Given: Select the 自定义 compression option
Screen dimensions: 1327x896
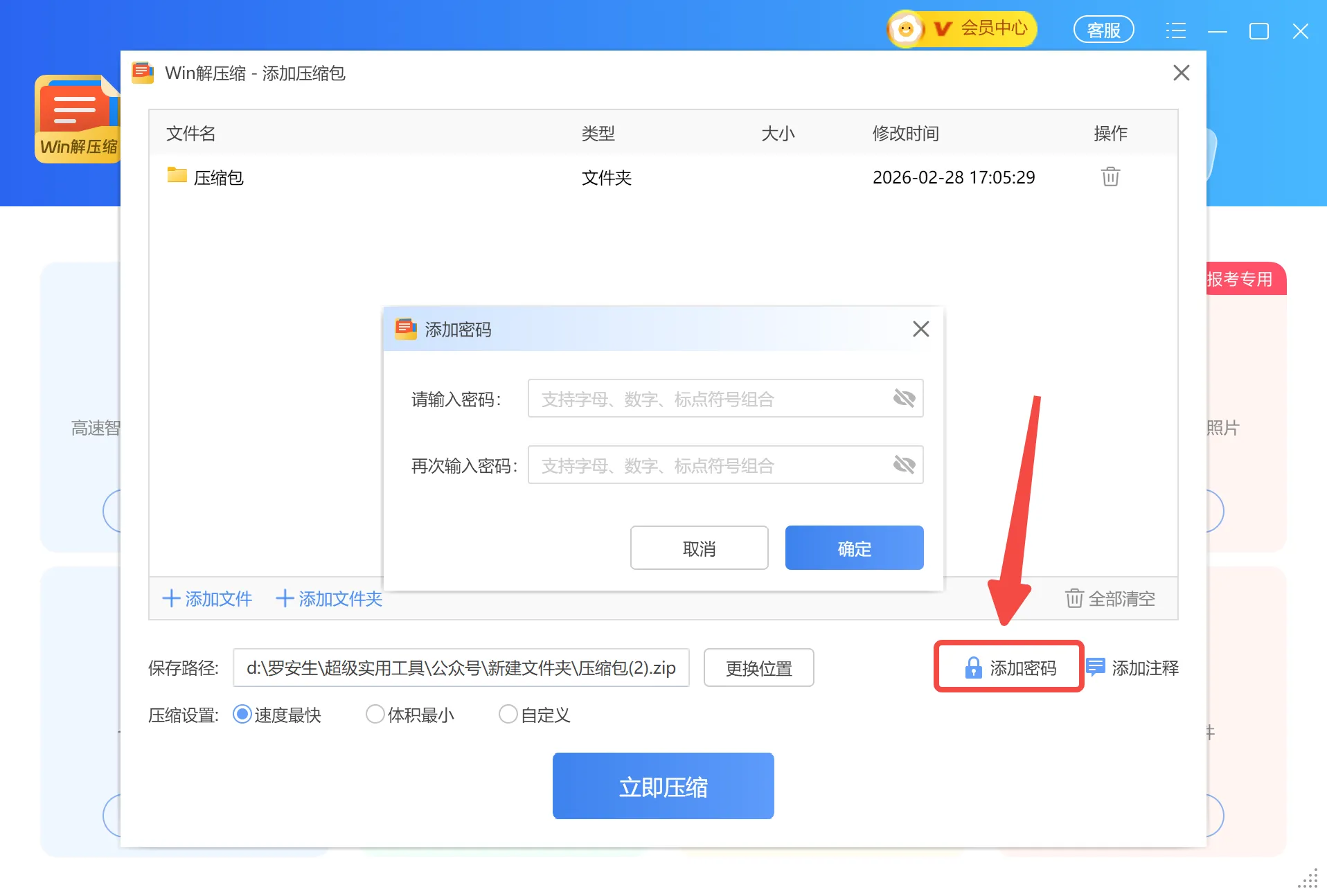Looking at the screenshot, I should [508, 715].
